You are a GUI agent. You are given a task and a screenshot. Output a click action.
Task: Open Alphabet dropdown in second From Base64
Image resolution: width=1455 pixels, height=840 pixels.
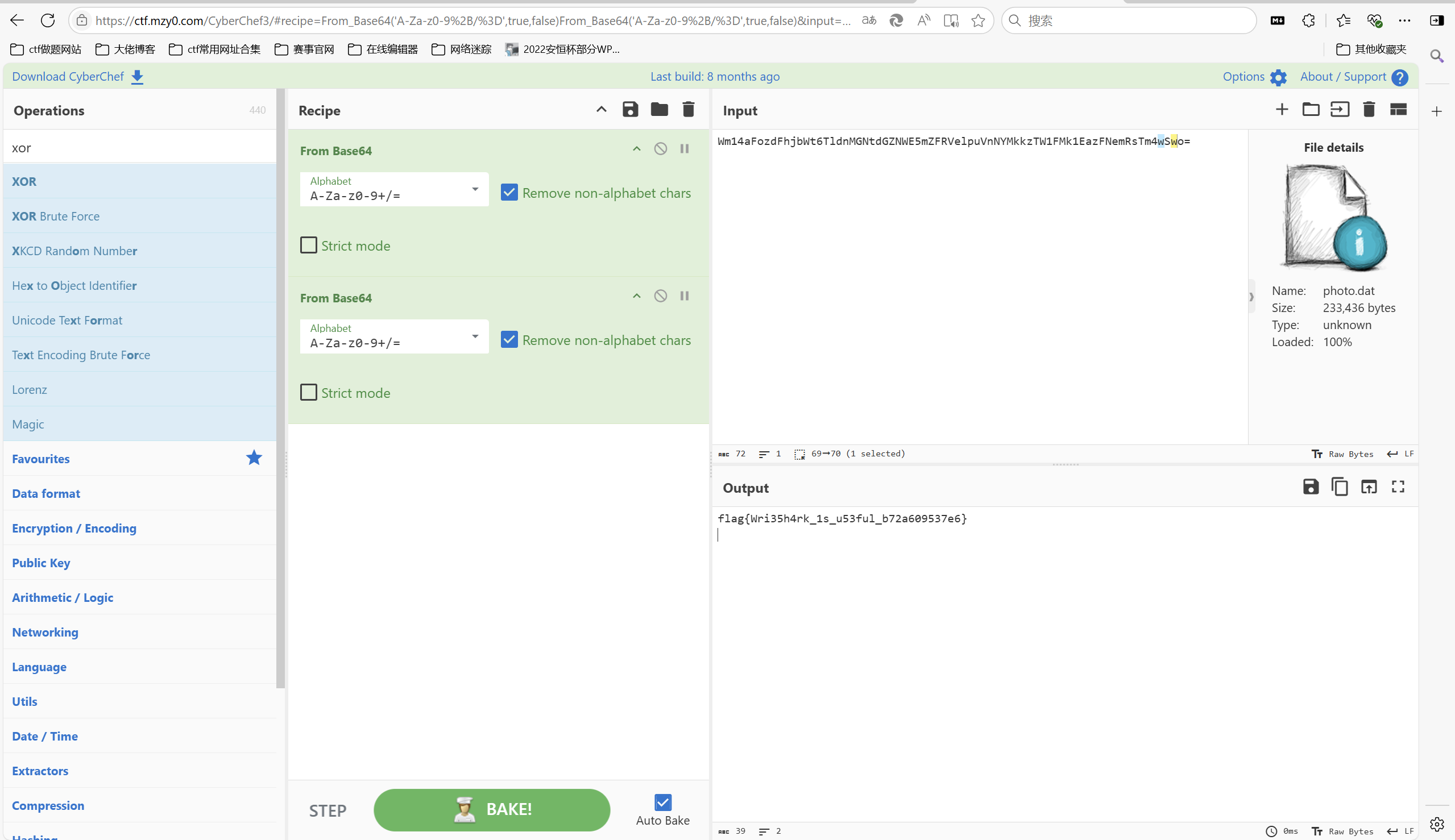click(394, 336)
